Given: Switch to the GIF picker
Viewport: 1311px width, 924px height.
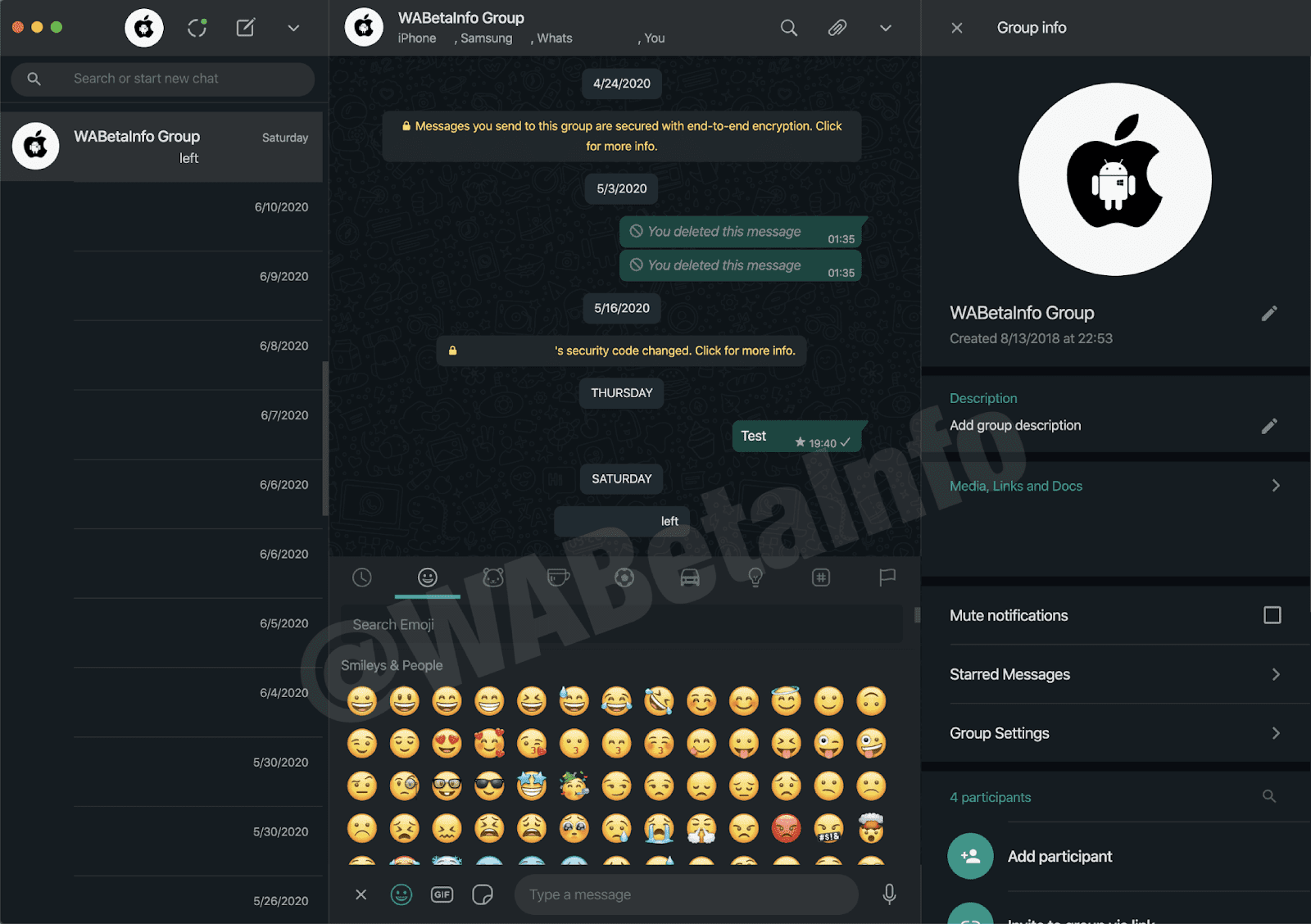Looking at the screenshot, I should point(442,894).
